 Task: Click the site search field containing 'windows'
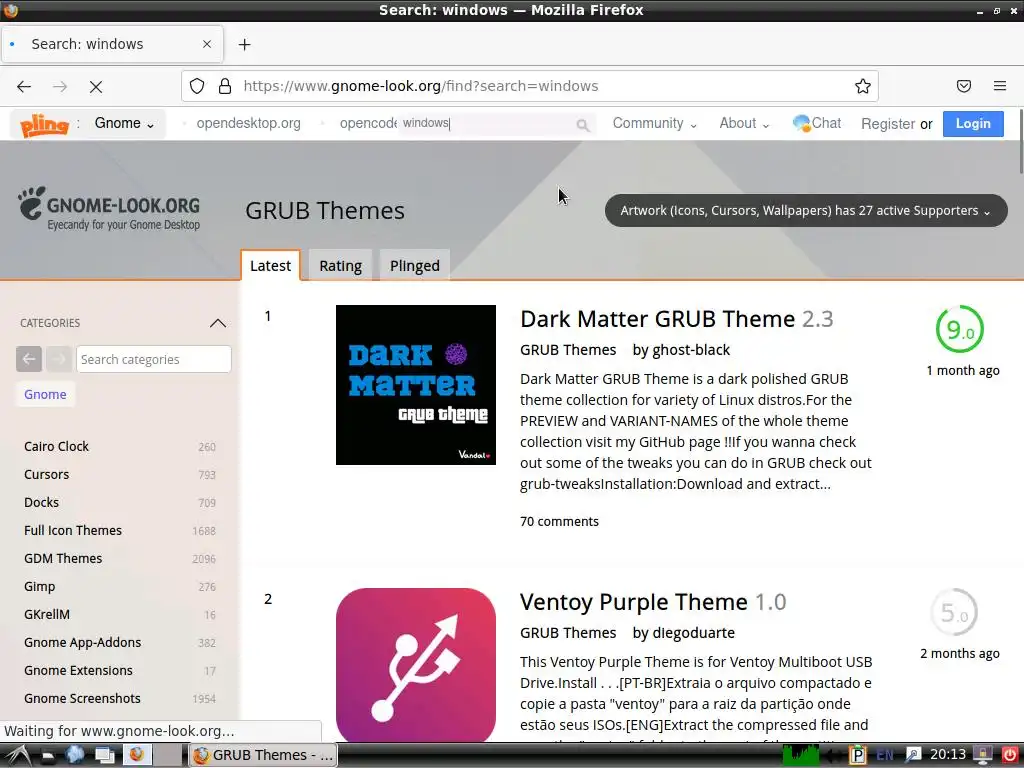(496, 123)
